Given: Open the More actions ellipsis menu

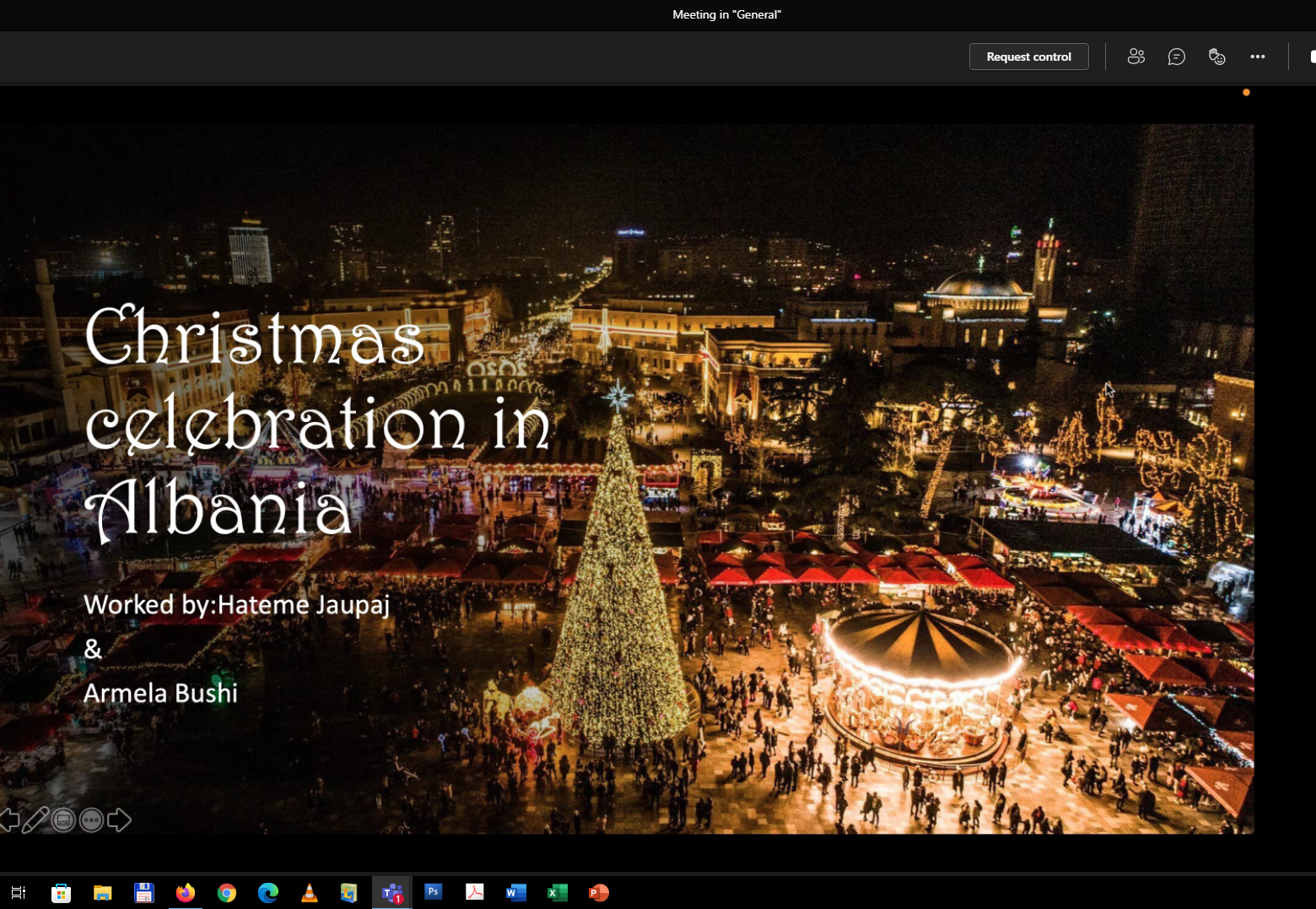Looking at the screenshot, I should 1257,57.
